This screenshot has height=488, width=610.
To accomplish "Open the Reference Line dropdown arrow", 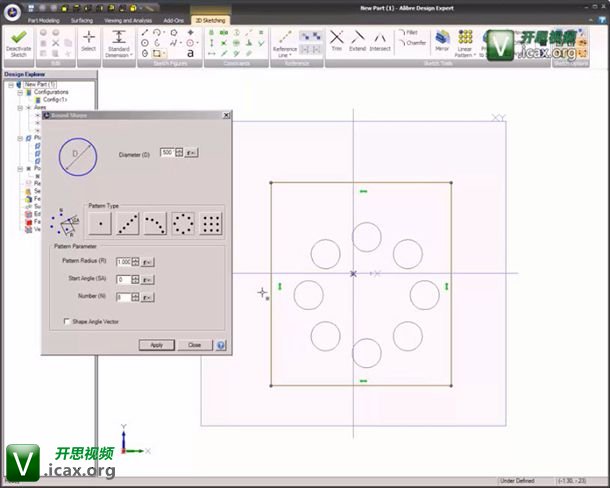I will pyautogui.click(x=290, y=56).
